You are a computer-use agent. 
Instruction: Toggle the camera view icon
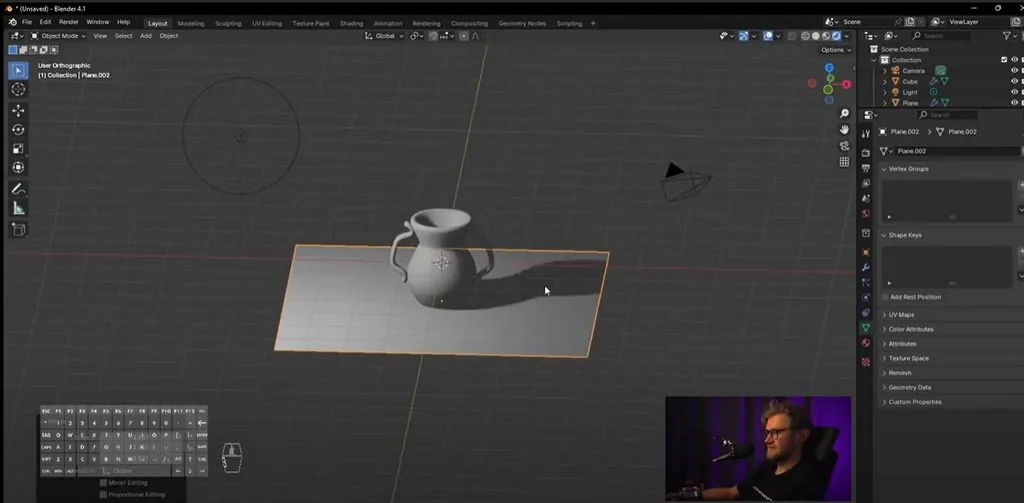[844, 145]
